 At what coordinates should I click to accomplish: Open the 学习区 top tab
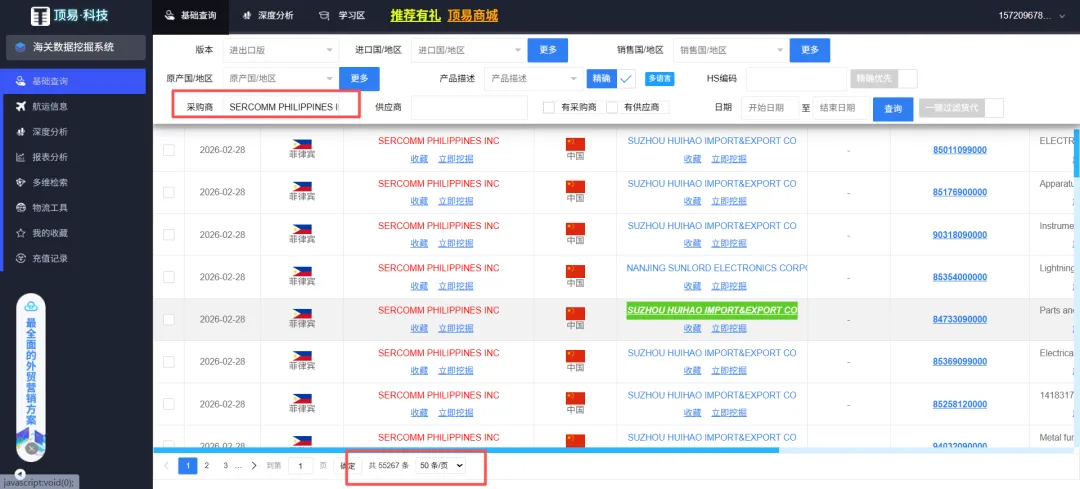[x=342, y=16]
